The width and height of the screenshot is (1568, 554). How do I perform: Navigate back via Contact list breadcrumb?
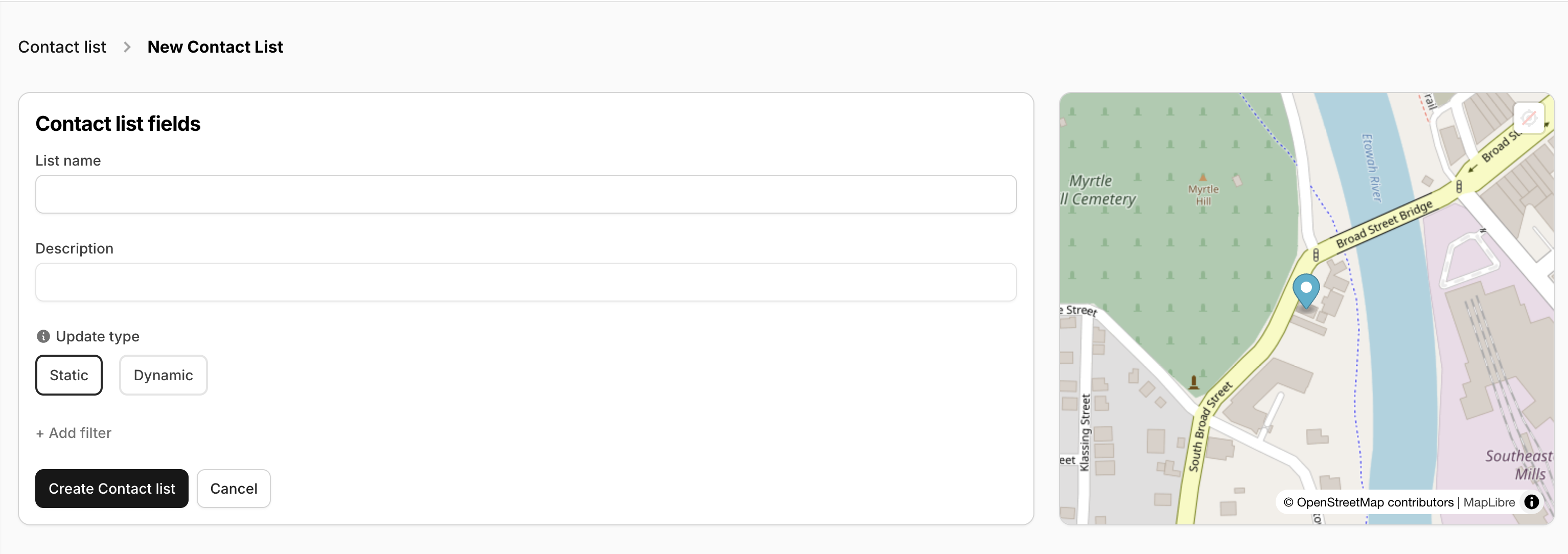[62, 47]
